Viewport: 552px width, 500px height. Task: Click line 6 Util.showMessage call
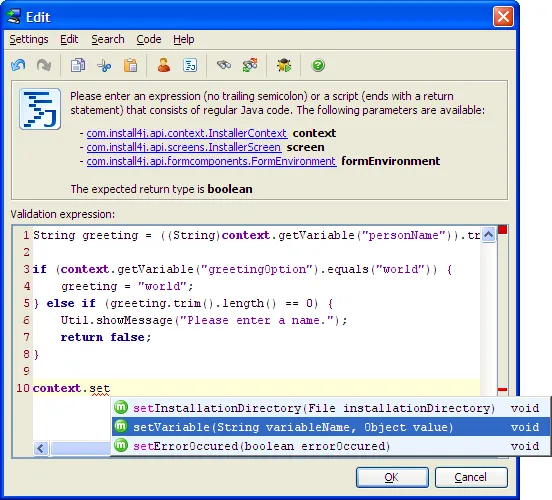tap(204, 320)
